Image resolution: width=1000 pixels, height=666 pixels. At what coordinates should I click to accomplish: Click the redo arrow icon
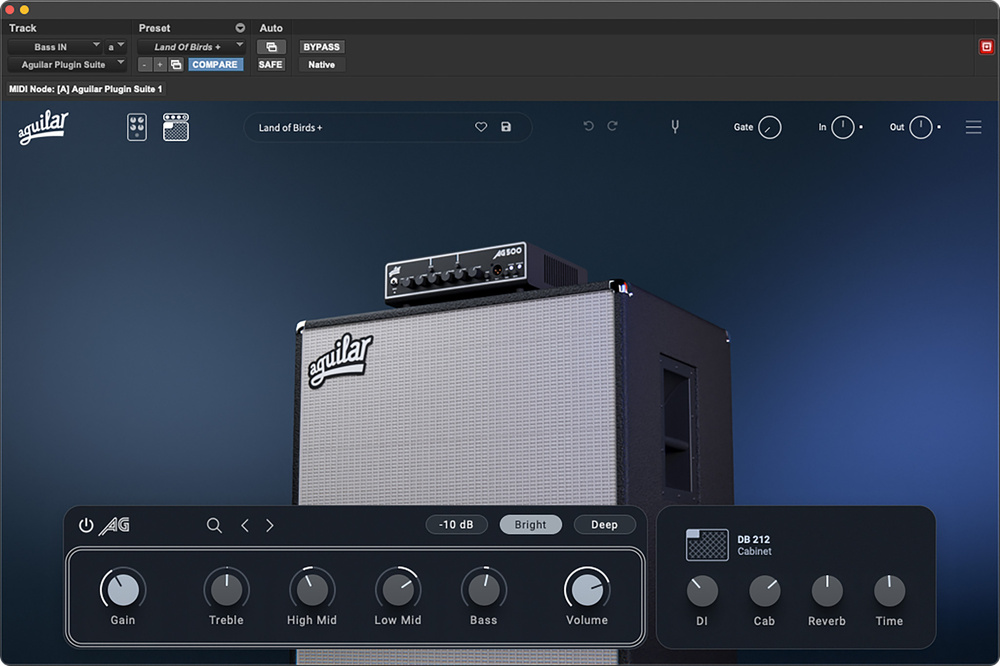(x=613, y=126)
